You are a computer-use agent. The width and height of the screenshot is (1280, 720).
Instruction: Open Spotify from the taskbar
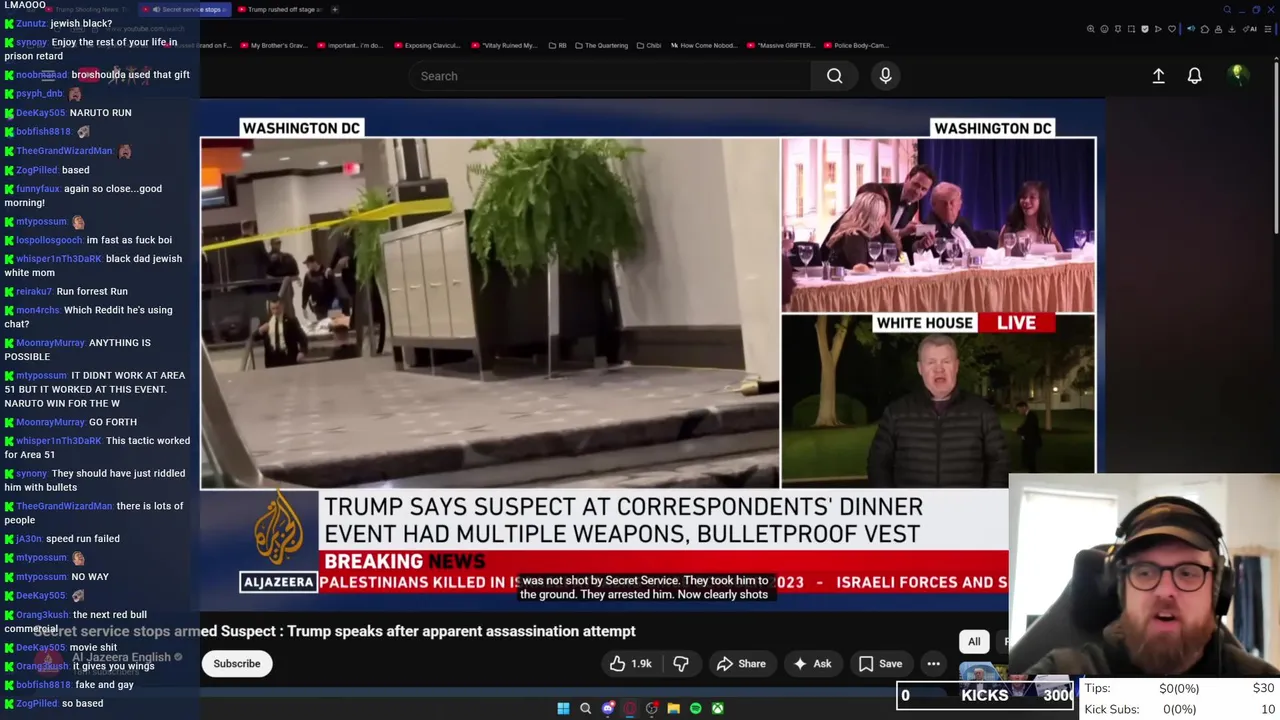click(696, 709)
